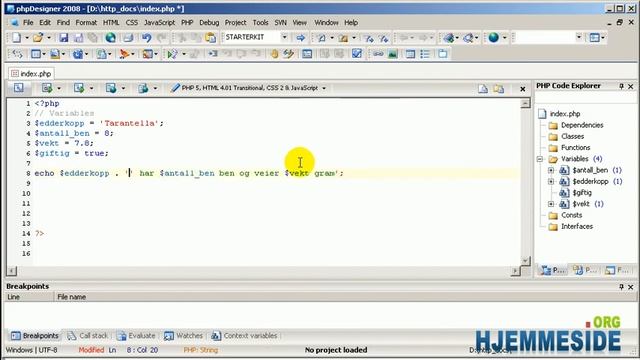Collapse the Variables (4) tree node

pyautogui.click(x=540, y=159)
